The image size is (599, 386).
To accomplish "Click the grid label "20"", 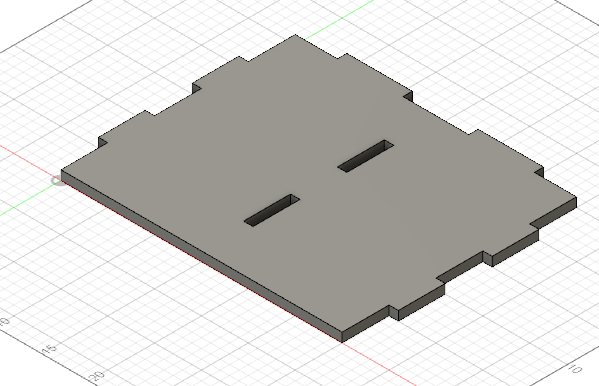I will pos(97,376).
